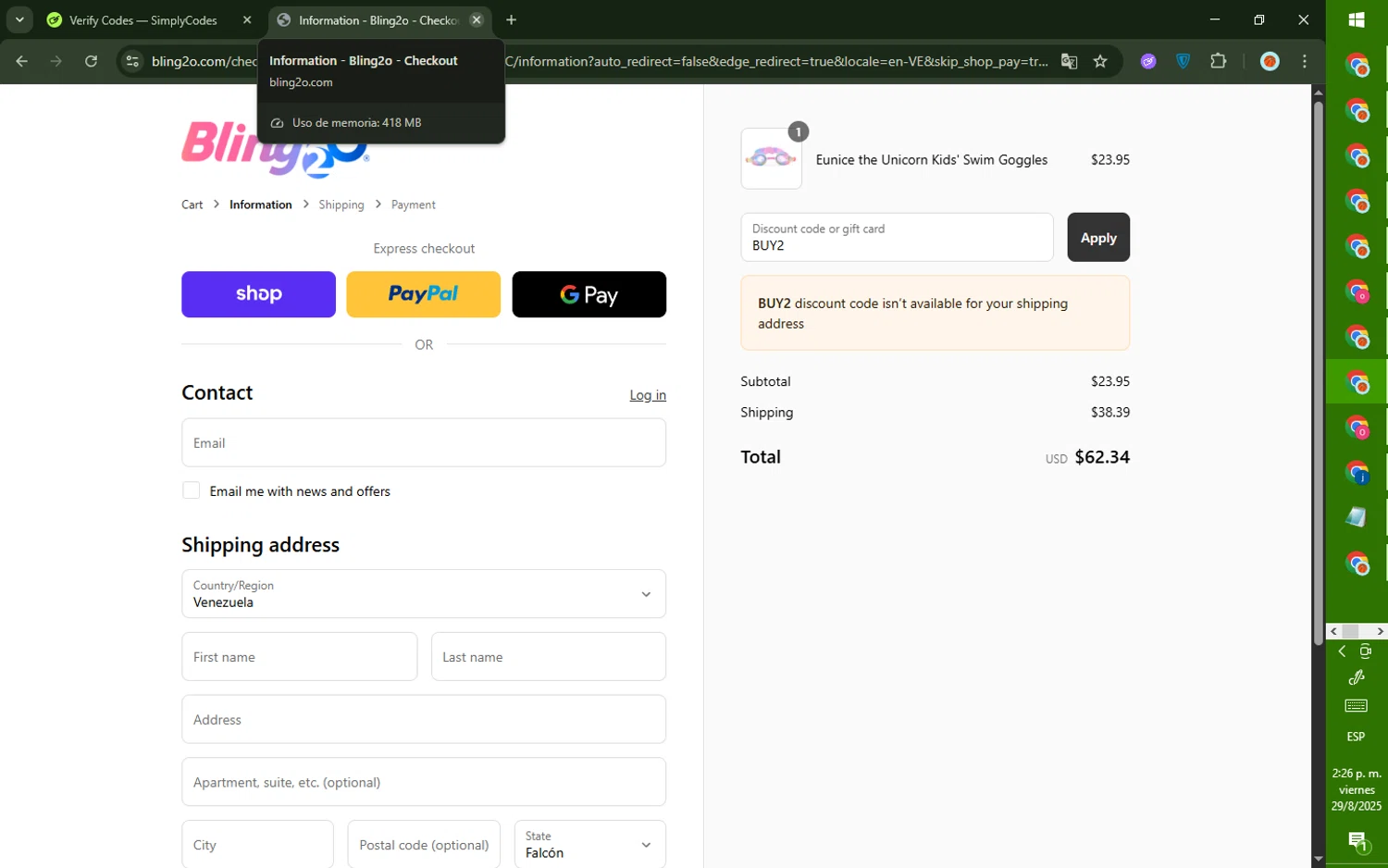Viewport: 1388px width, 868px height.
Task: Open the Chrome profile avatar
Action: click(1270, 61)
